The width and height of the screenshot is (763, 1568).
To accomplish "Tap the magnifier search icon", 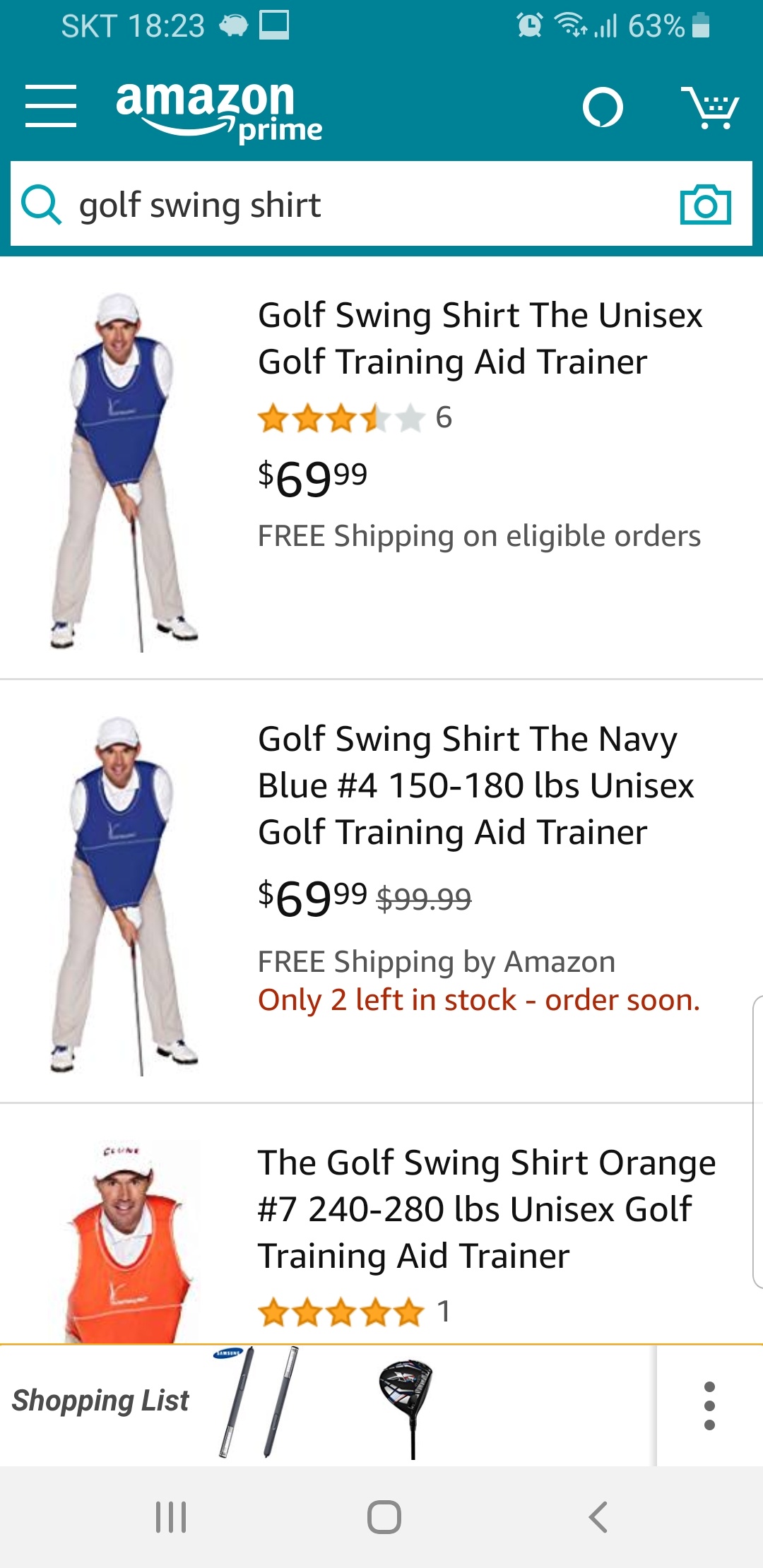I will click(41, 205).
